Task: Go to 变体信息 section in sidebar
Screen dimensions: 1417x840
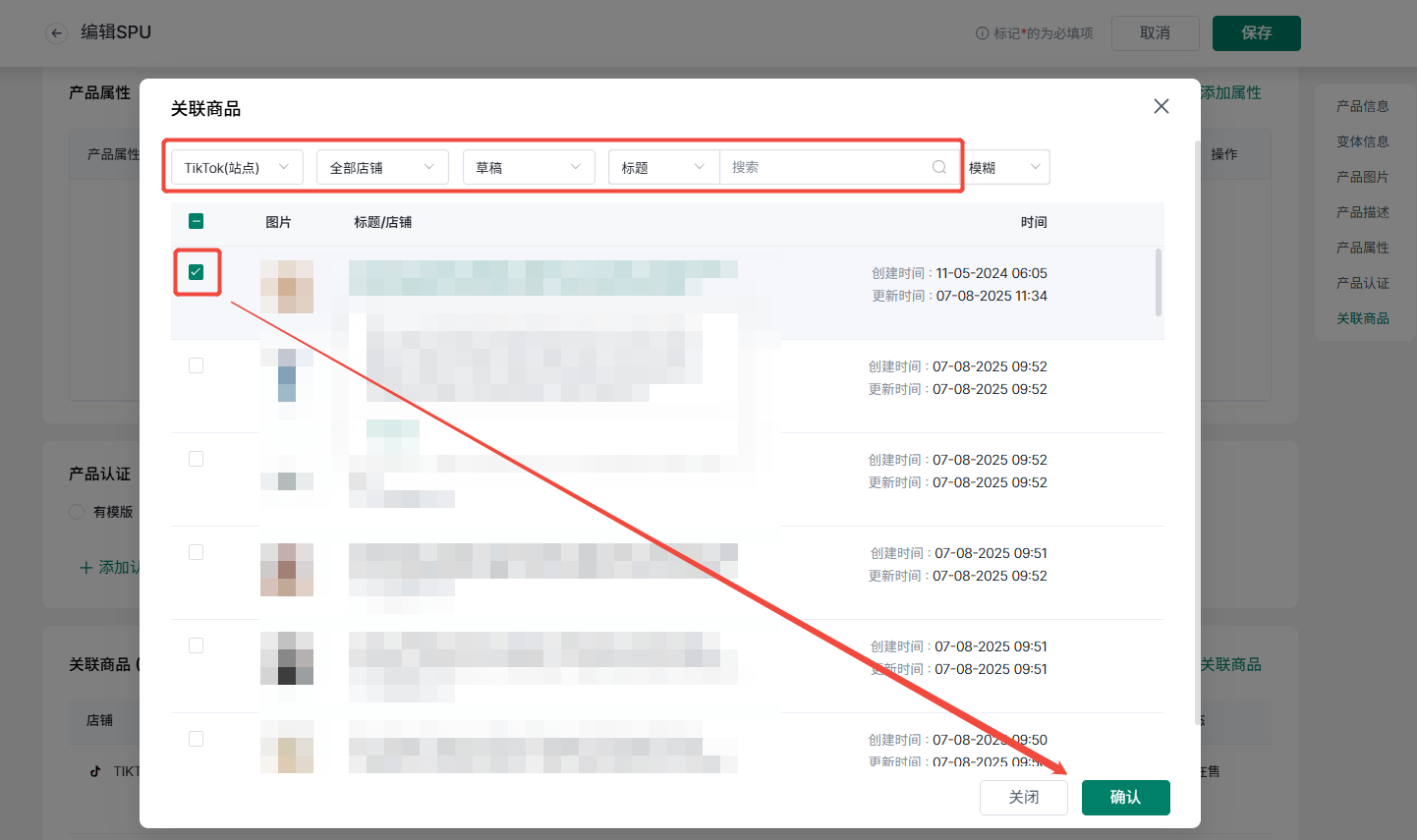Action: click(x=1362, y=141)
